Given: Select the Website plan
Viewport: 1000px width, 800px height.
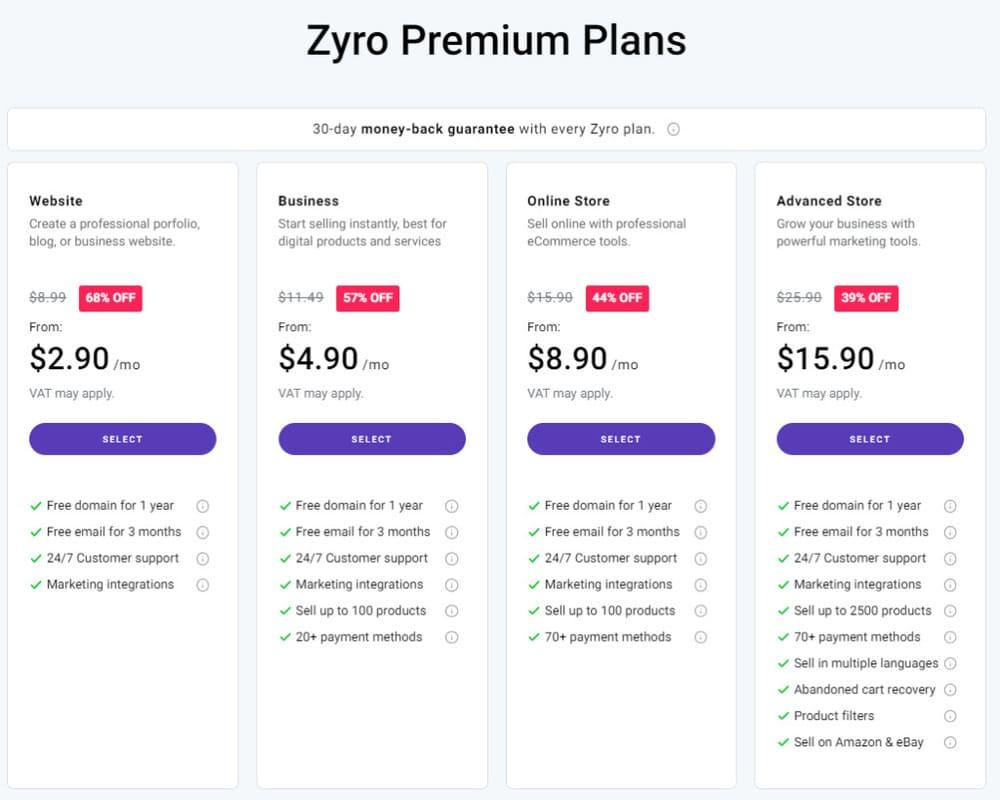Looking at the screenshot, I should point(122,439).
